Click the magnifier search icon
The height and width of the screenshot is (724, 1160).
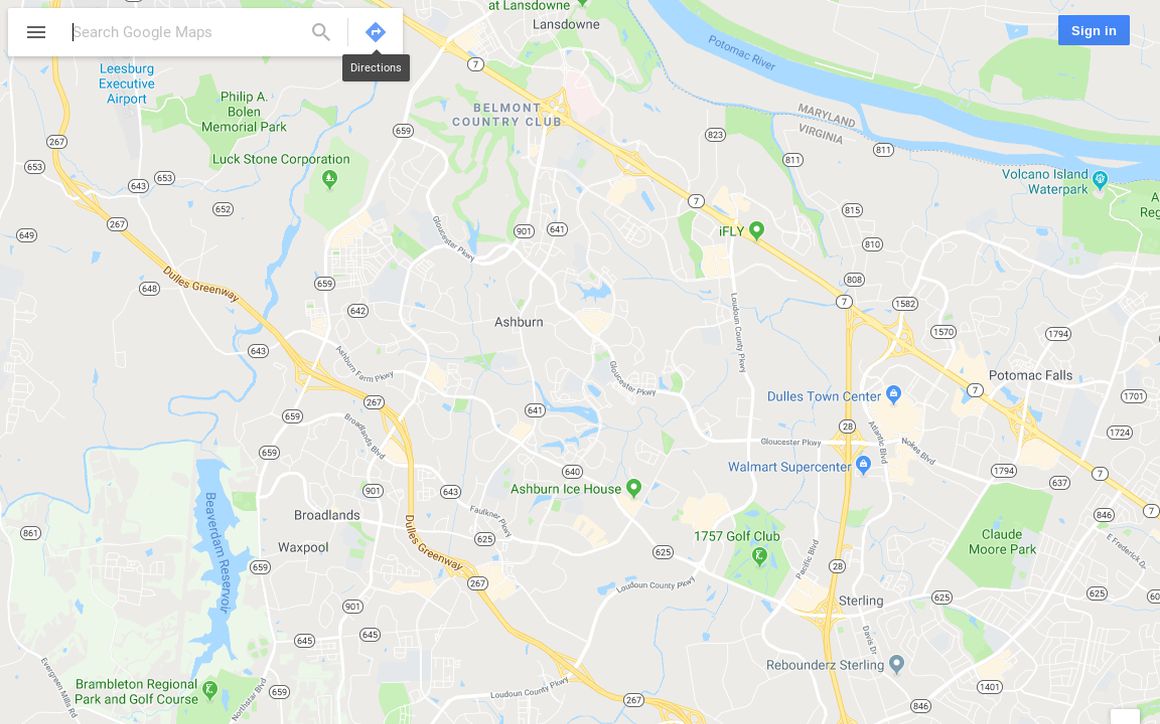pyautogui.click(x=320, y=32)
